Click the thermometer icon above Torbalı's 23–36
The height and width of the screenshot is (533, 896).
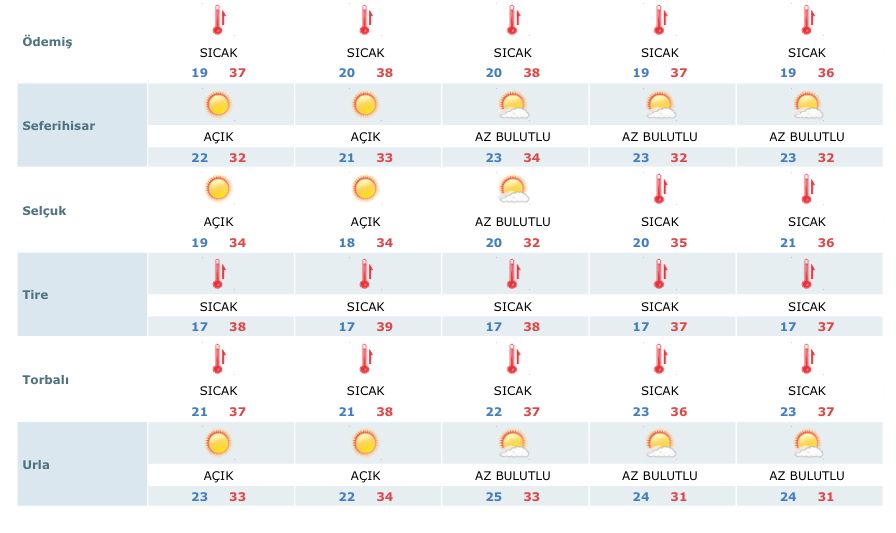(660, 358)
